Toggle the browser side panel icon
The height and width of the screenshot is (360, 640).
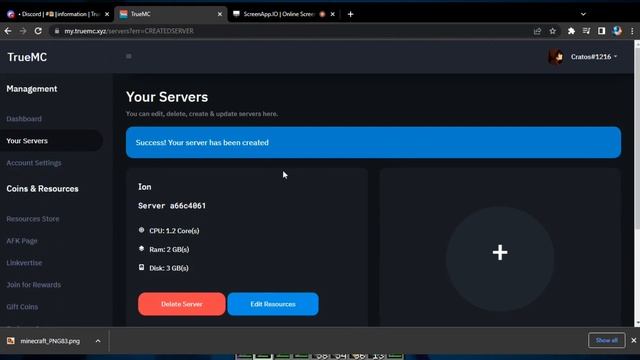601,31
